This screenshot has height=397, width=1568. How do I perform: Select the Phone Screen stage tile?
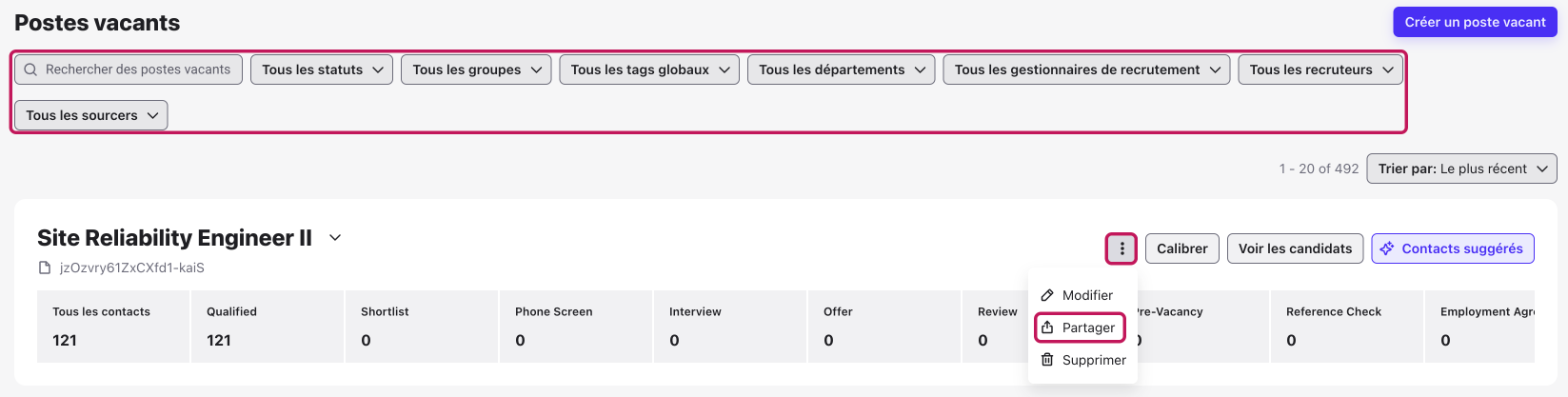(575, 326)
